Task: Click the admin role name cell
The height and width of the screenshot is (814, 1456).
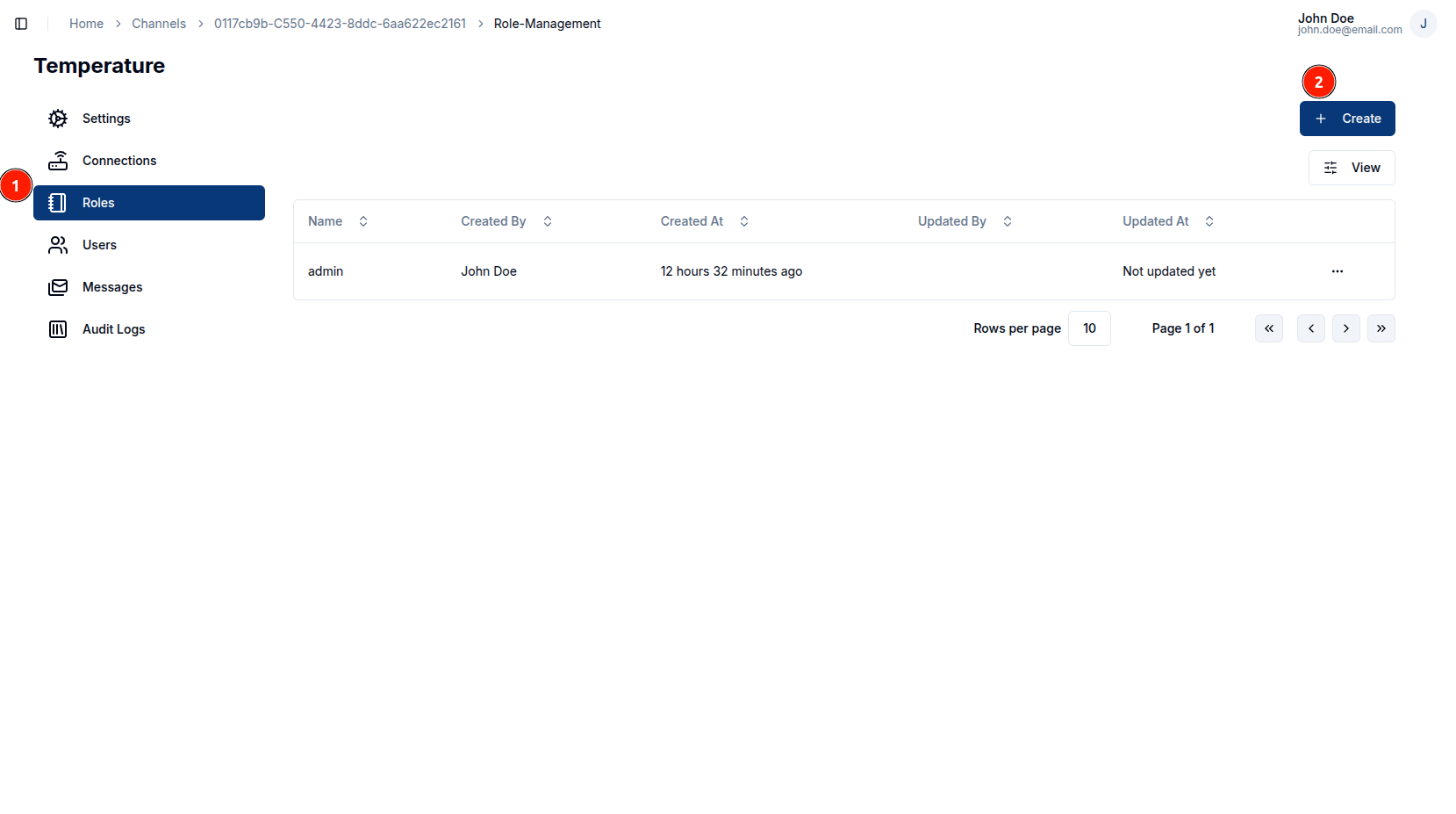Action: coord(326,271)
